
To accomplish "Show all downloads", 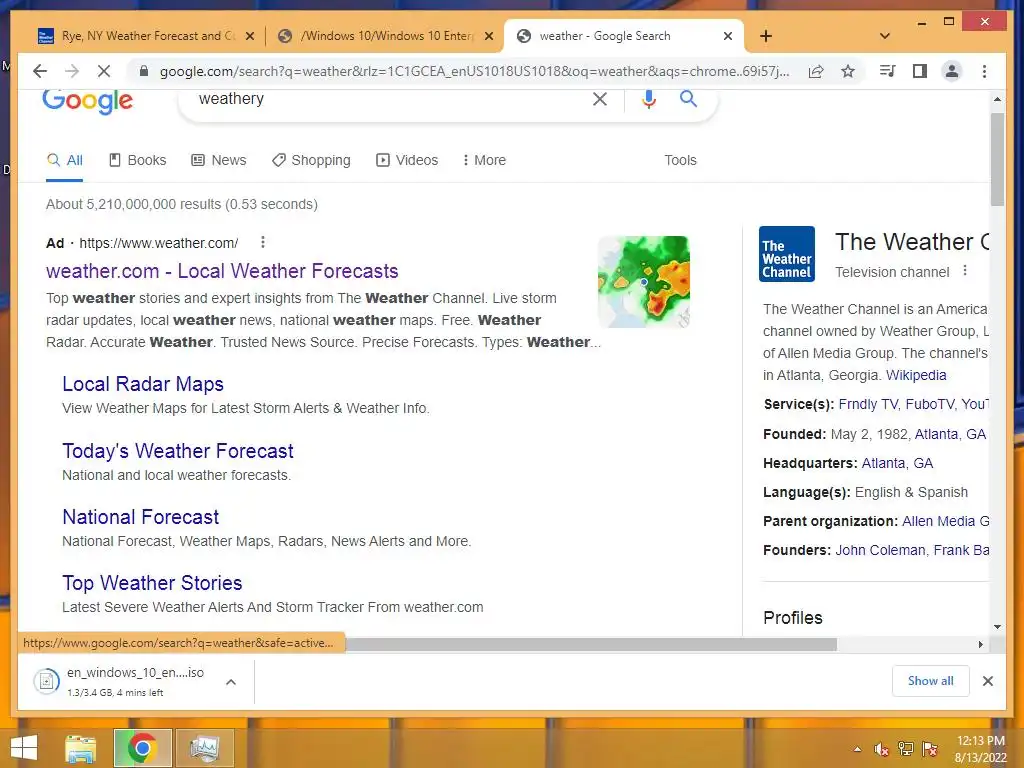I will 930,681.
